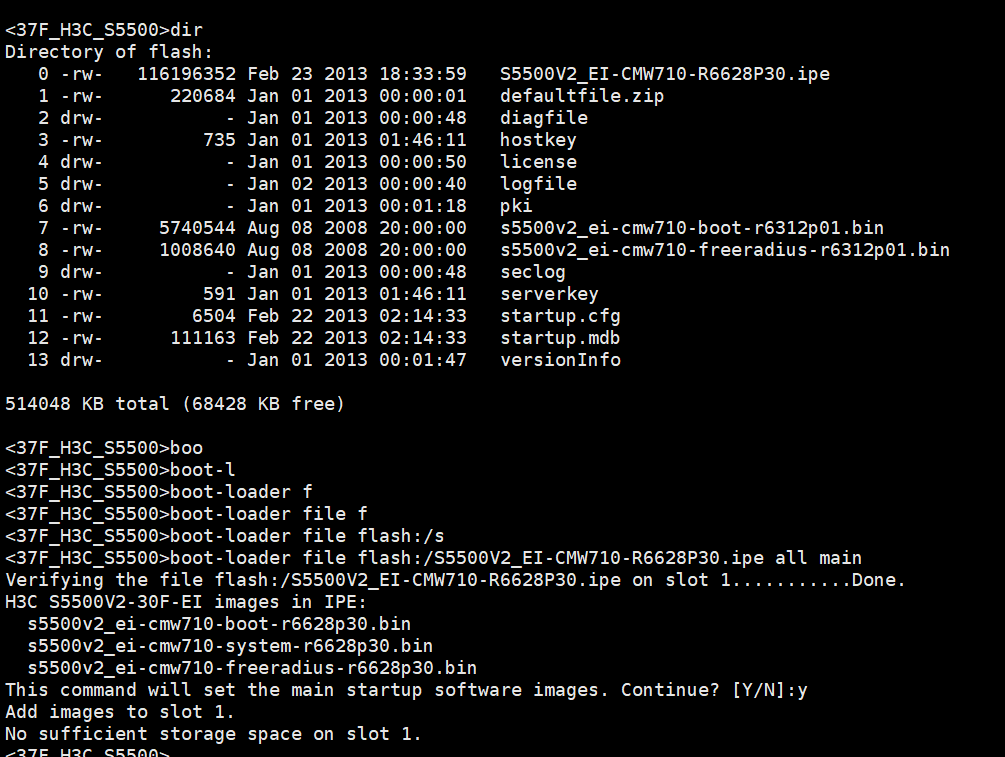Image resolution: width=1005 pixels, height=757 pixels.
Task: Click the hostkey file entry
Action: click(538, 140)
